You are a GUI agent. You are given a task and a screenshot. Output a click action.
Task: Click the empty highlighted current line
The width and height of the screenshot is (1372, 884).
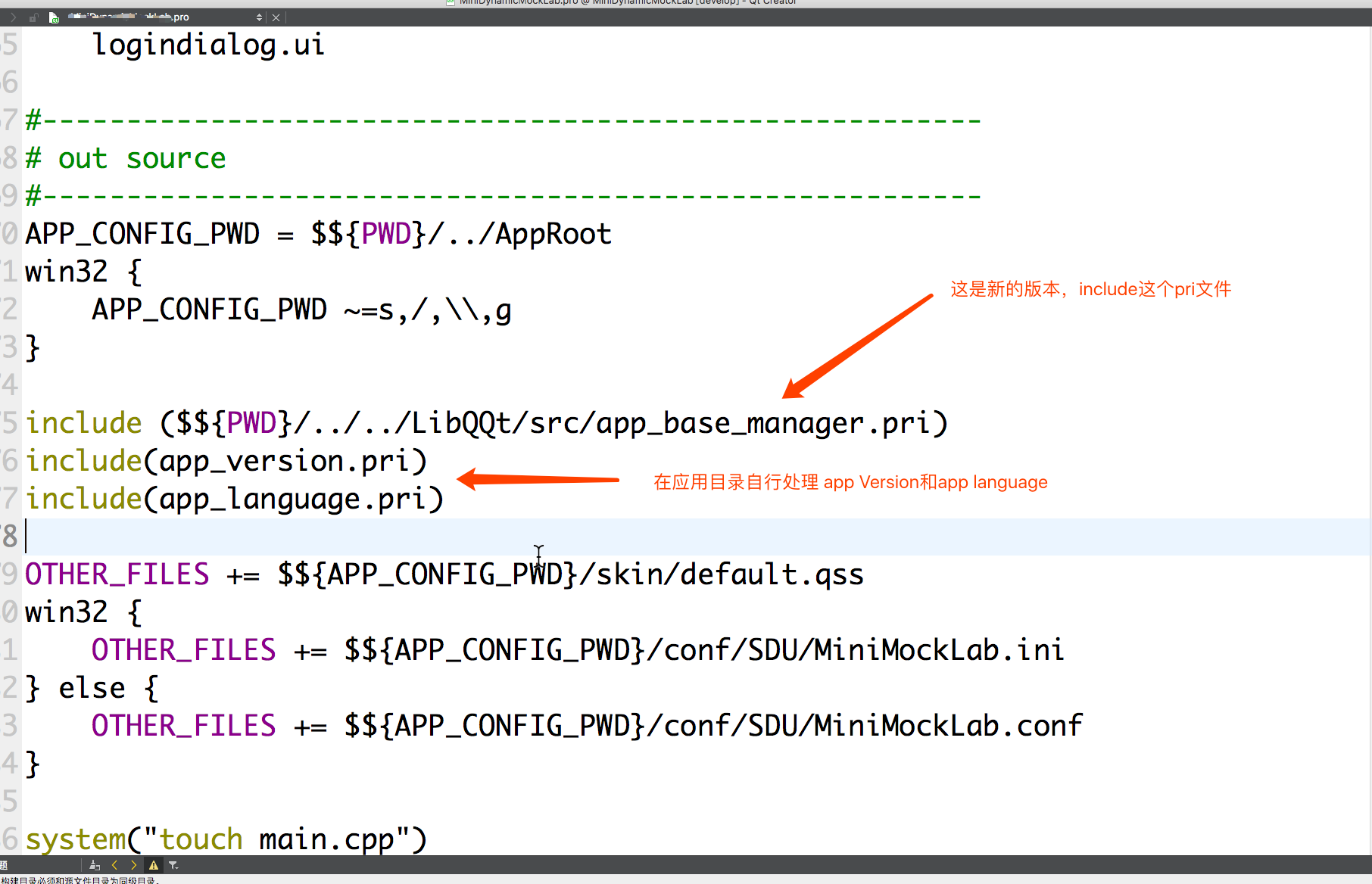(697, 537)
